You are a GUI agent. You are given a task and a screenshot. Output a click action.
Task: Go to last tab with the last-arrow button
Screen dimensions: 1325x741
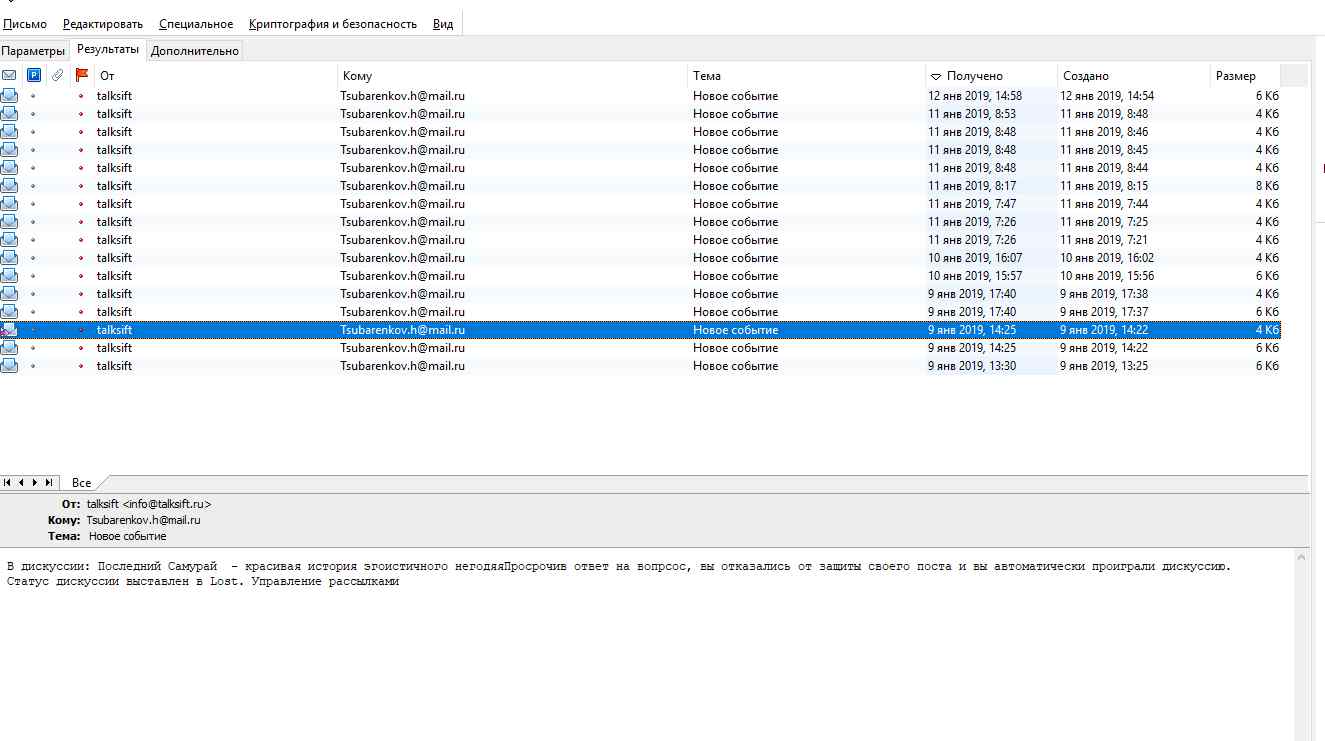point(49,483)
